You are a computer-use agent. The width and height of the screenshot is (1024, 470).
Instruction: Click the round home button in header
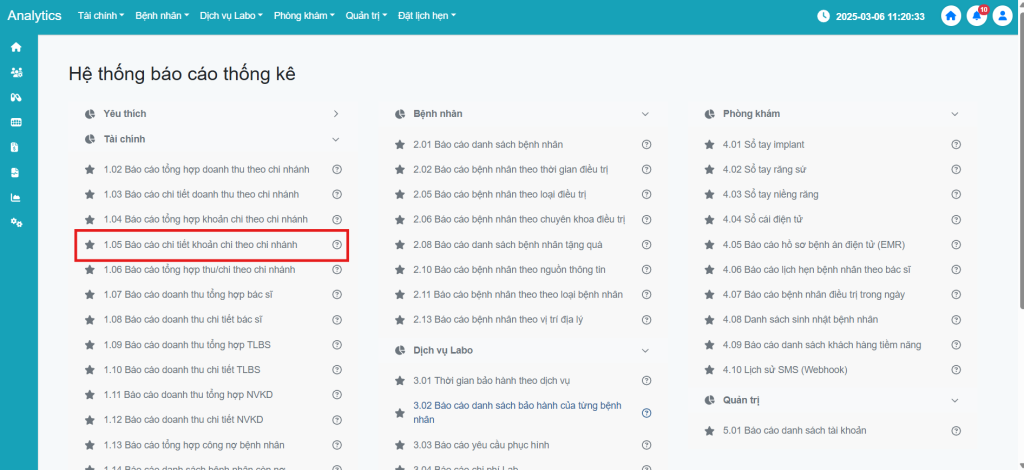tap(950, 16)
